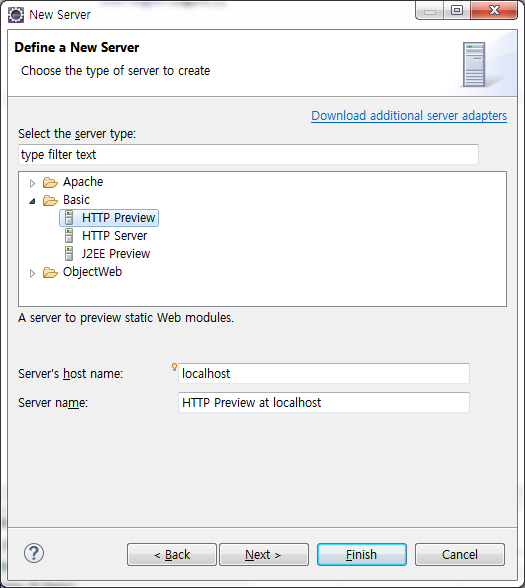Click the HTTP Preview server icon
Screen dimensions: 525x588
tap(69, 218)
